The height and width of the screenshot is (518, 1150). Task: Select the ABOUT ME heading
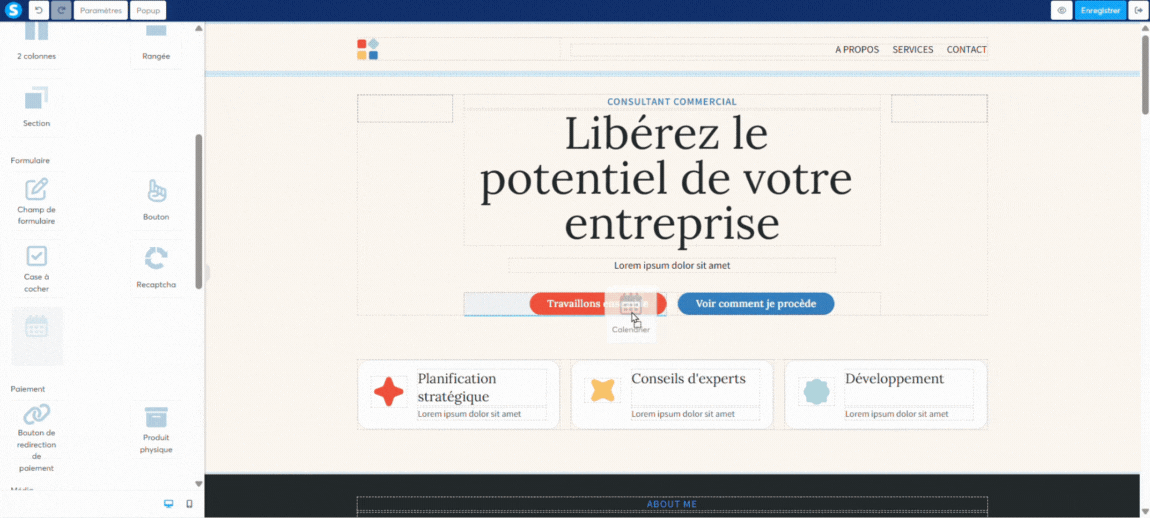coord(672,504)
